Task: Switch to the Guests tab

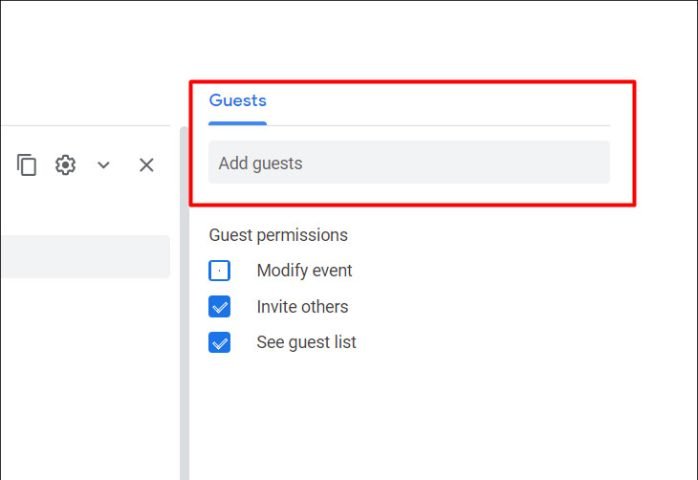Action: click(237, 101)
